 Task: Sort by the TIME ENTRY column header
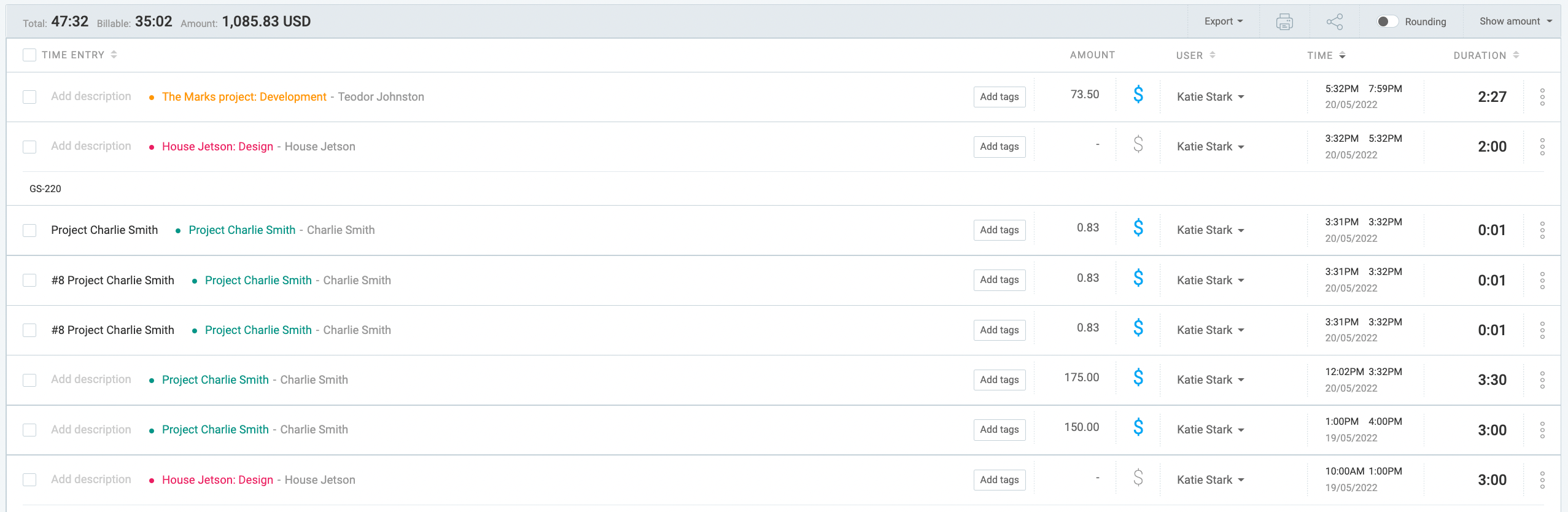(x=79, y=55)
